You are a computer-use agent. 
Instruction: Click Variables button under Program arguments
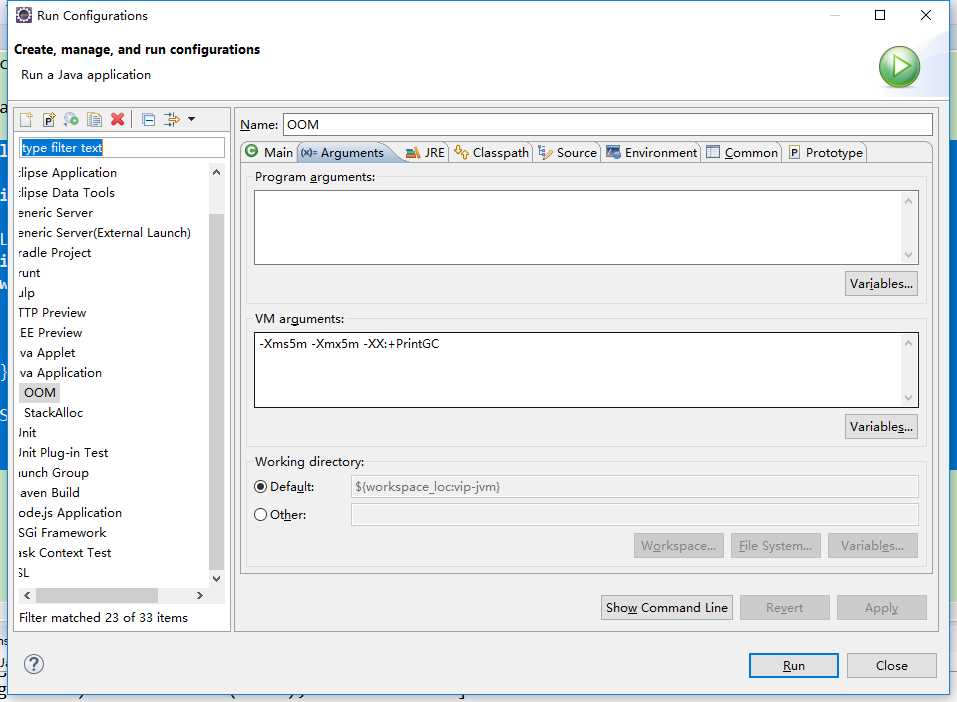tap(881, 284)
